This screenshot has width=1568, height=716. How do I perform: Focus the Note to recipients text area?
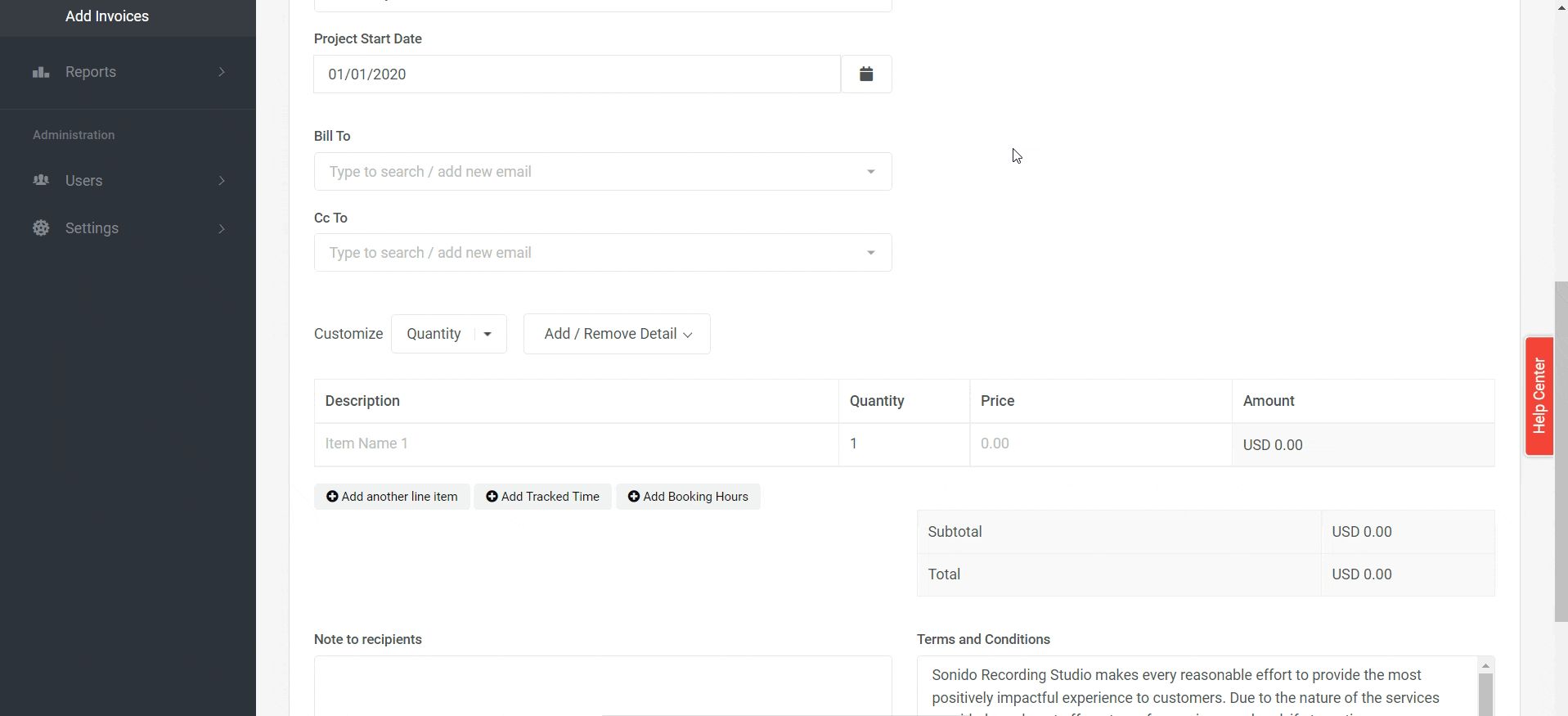click(x=602, y=686)
